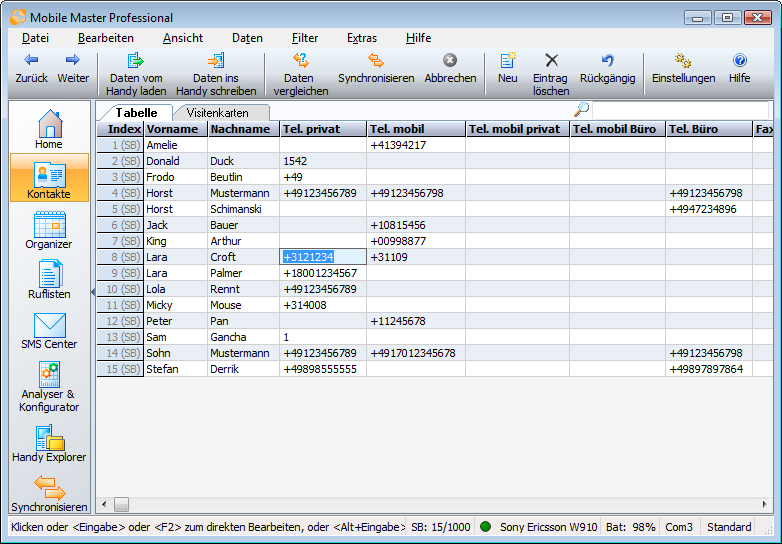Open the Filter menu
The height and width of the screenshot is (544, 782).
click(x=305, y=38)
